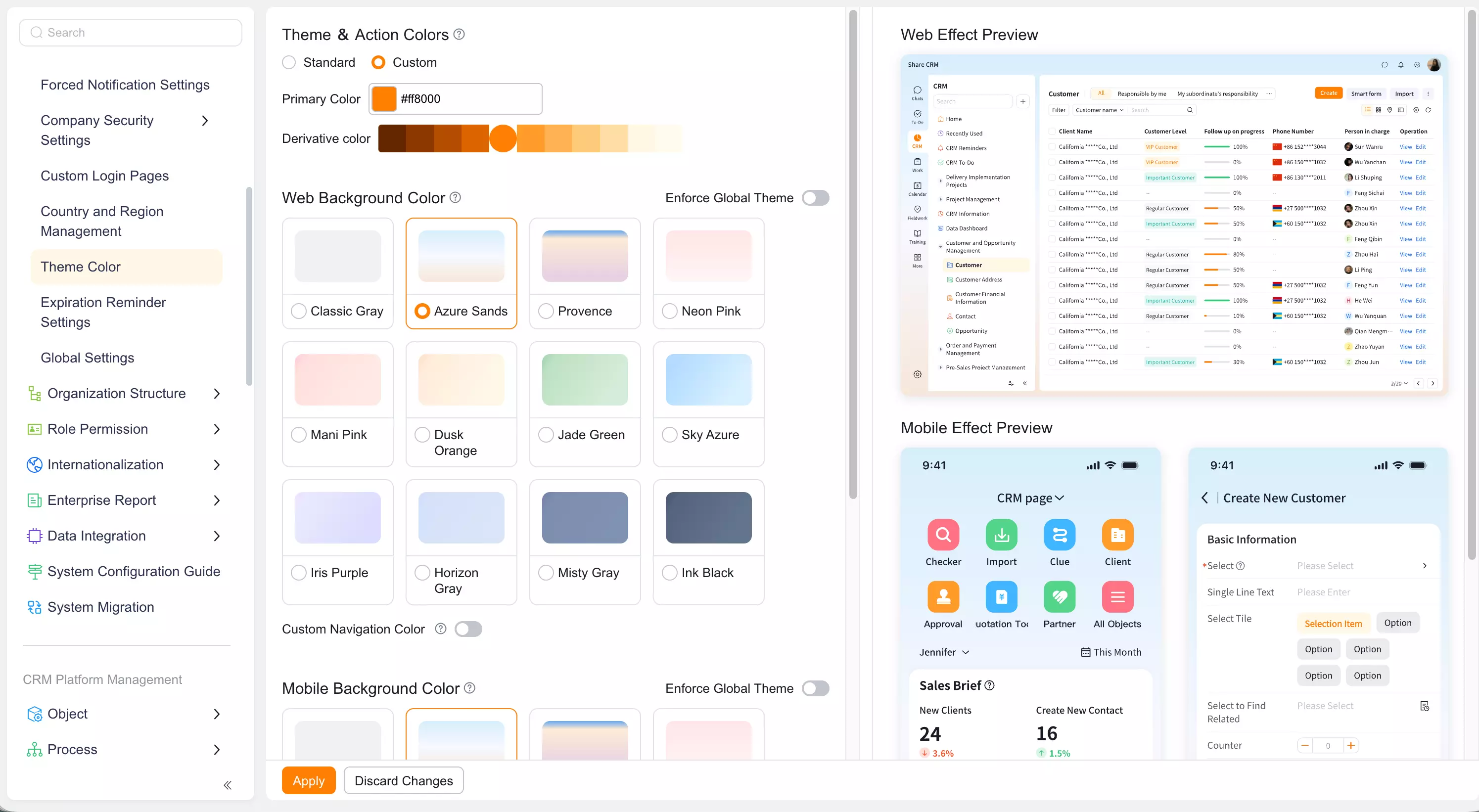
Task: Click the Approval icon in mobile preview
Action: (943, 596)
